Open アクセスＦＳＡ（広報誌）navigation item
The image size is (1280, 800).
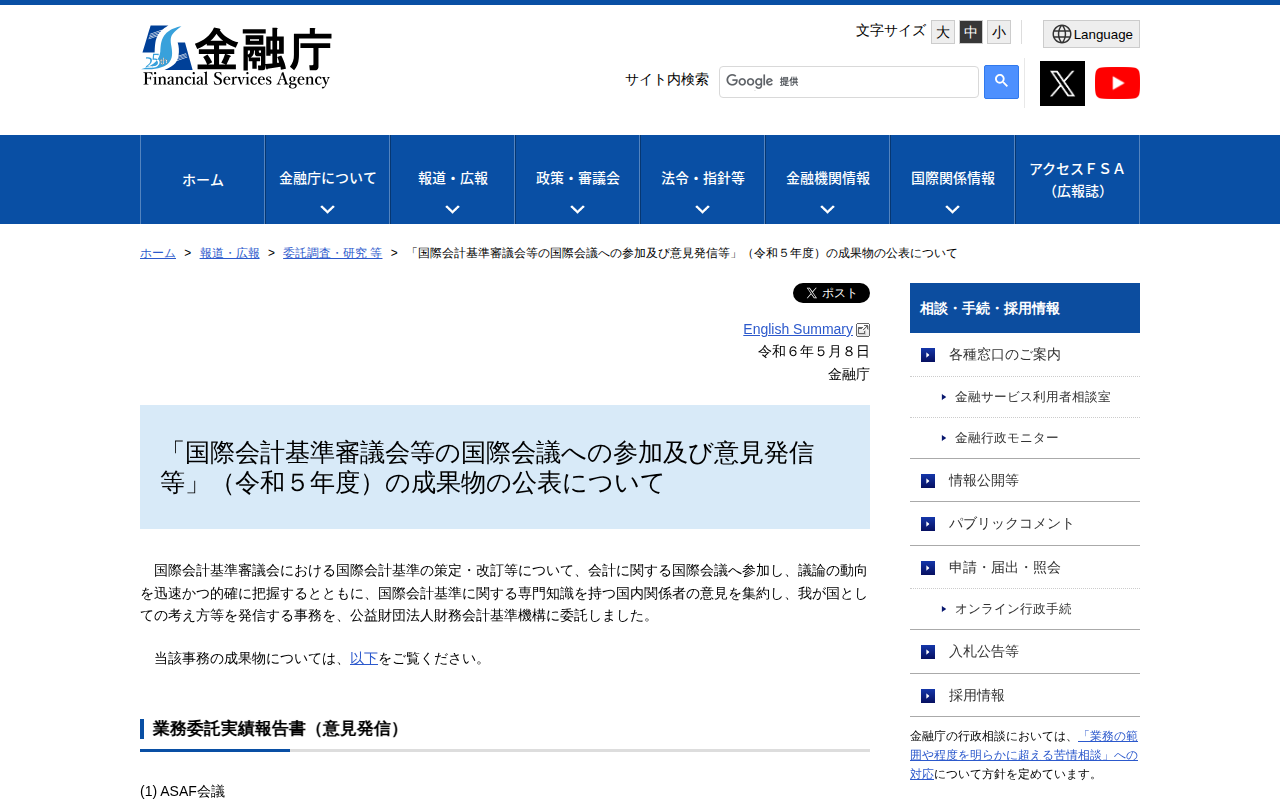point(1076,179)
